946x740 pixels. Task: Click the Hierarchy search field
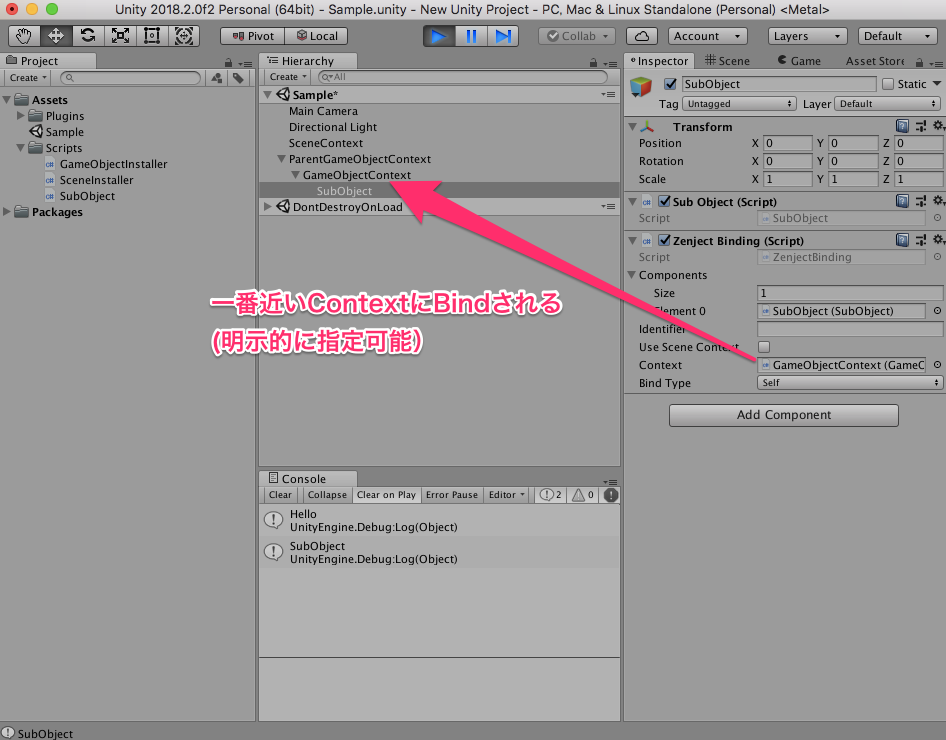[x=463, y=77]
